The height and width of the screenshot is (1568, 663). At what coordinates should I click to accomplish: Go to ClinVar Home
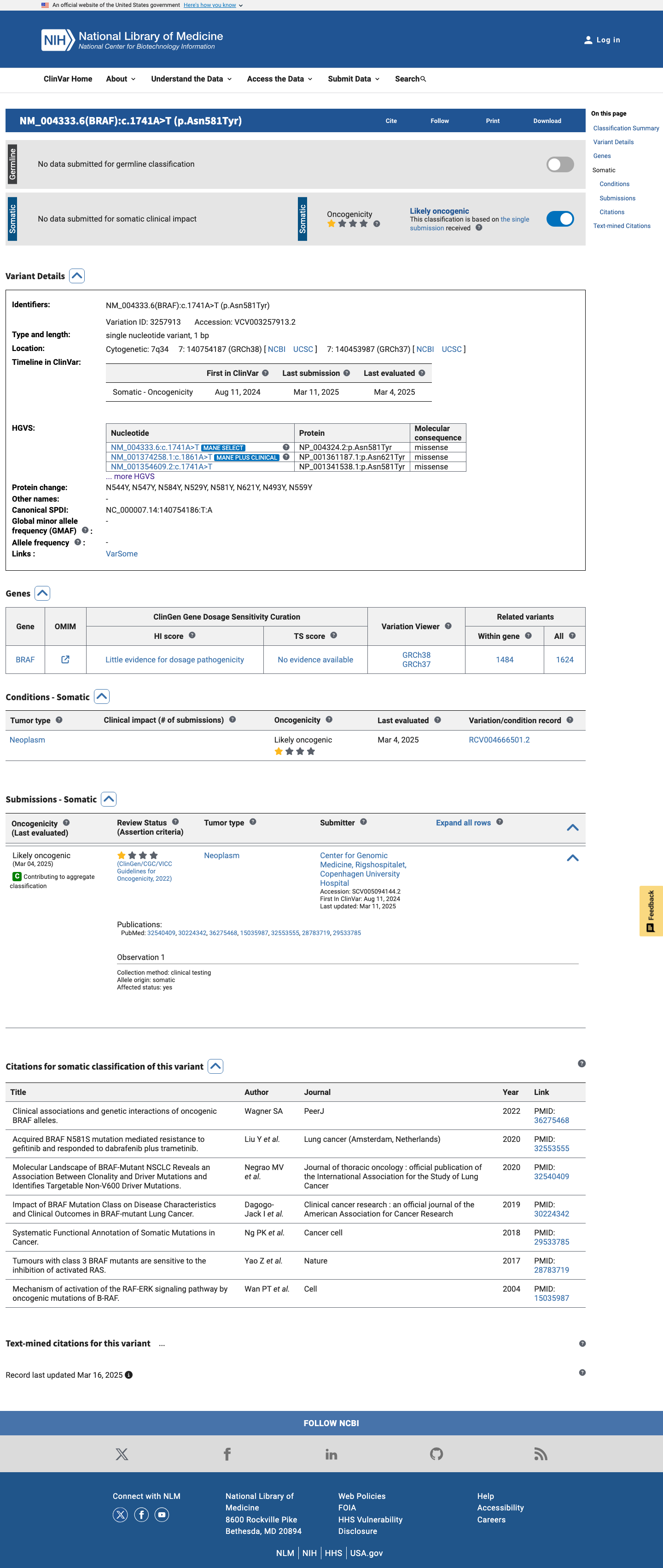click(68, 79)
